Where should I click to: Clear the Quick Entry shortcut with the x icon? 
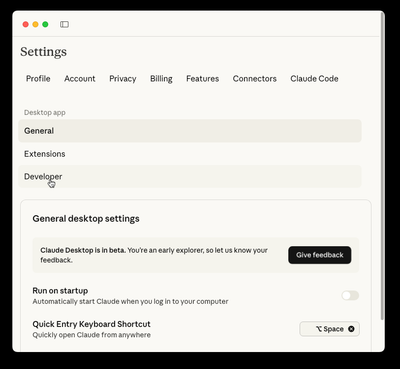coord(351,329)
